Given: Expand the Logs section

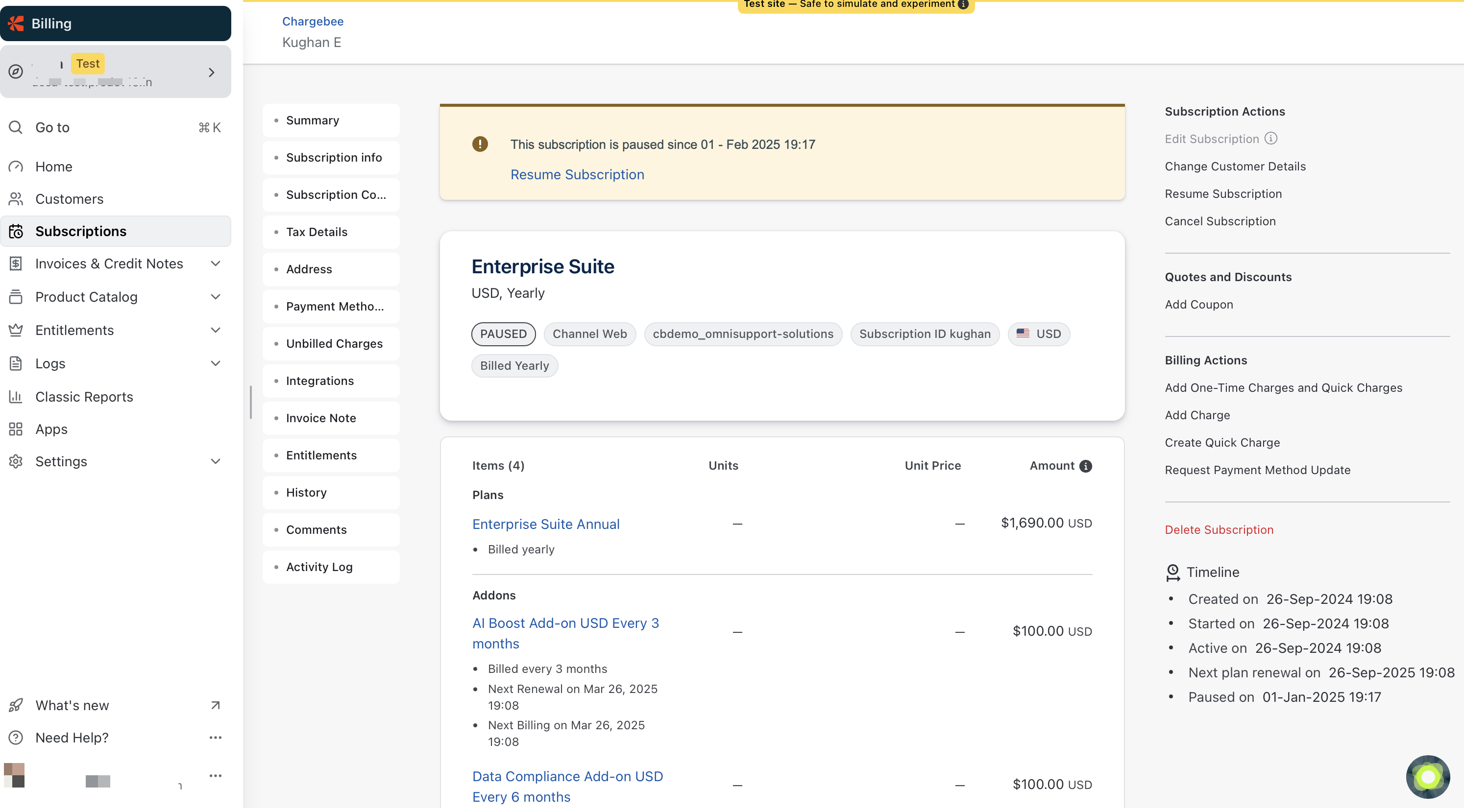Looking at the screenshot, I should point(216,364).
